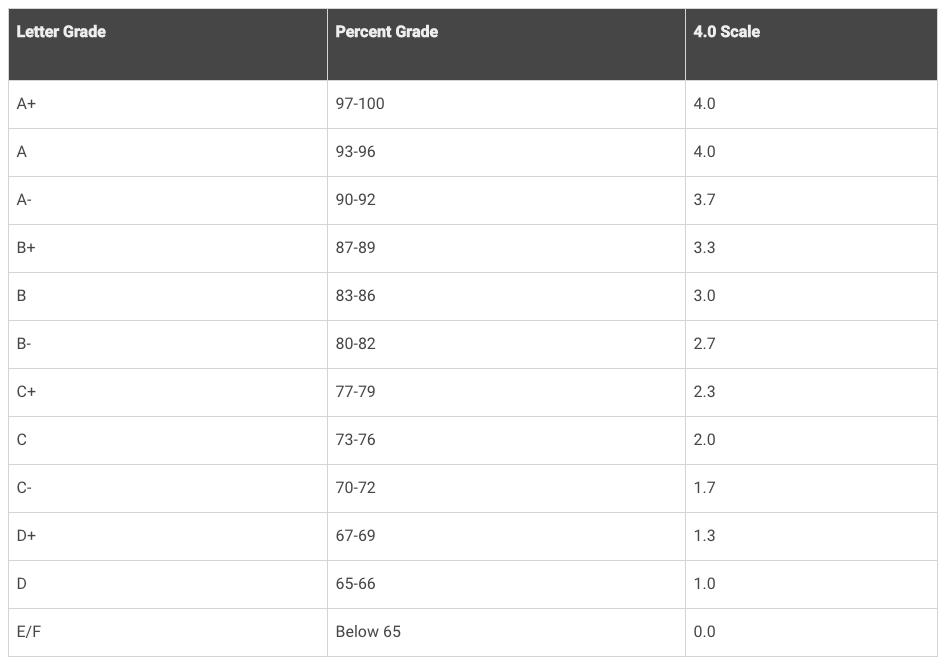Click the Letter Grade column header
947x670 pixels.
(61, 32)
